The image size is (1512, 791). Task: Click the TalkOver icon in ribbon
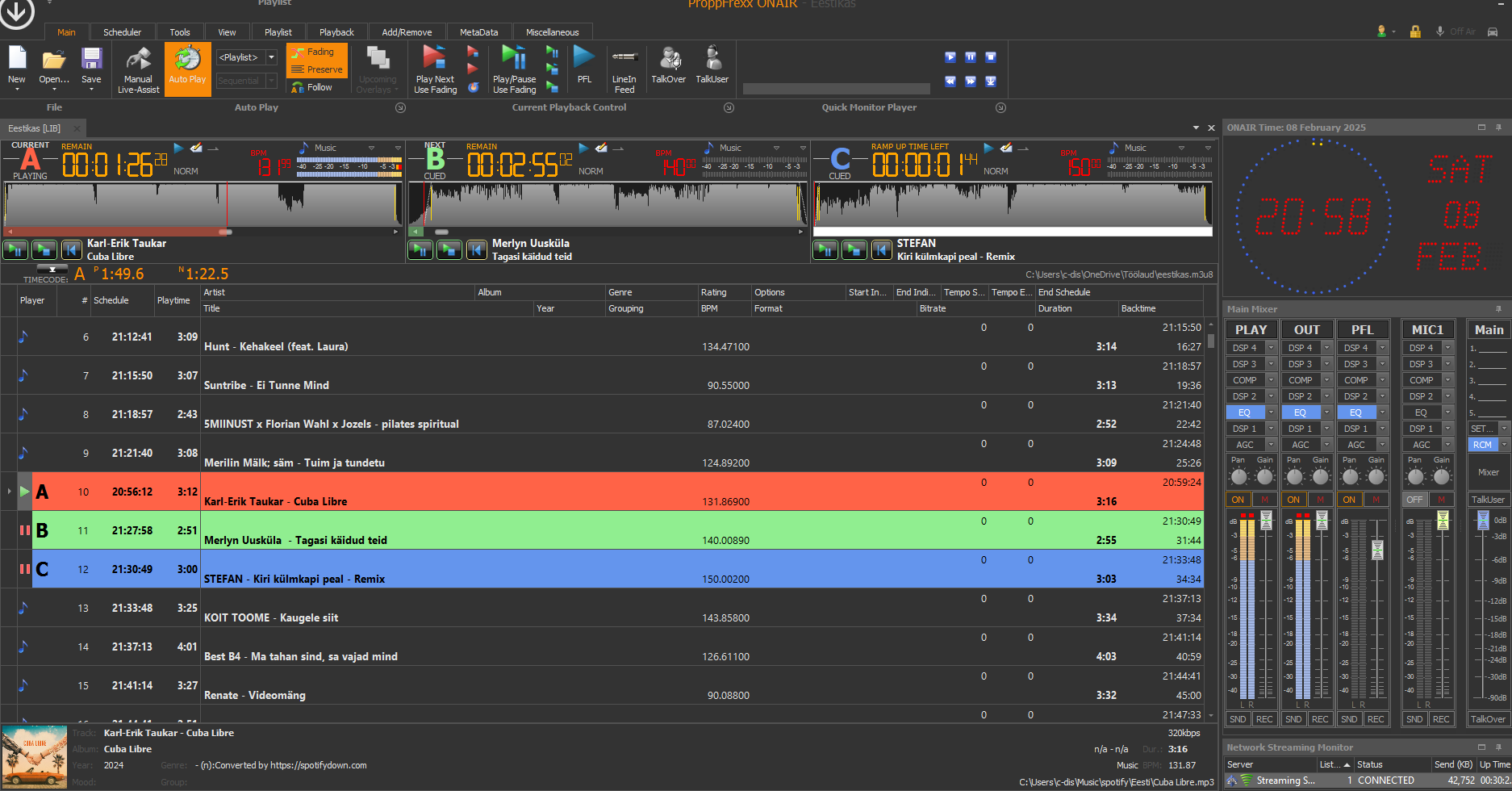[668, 60]
